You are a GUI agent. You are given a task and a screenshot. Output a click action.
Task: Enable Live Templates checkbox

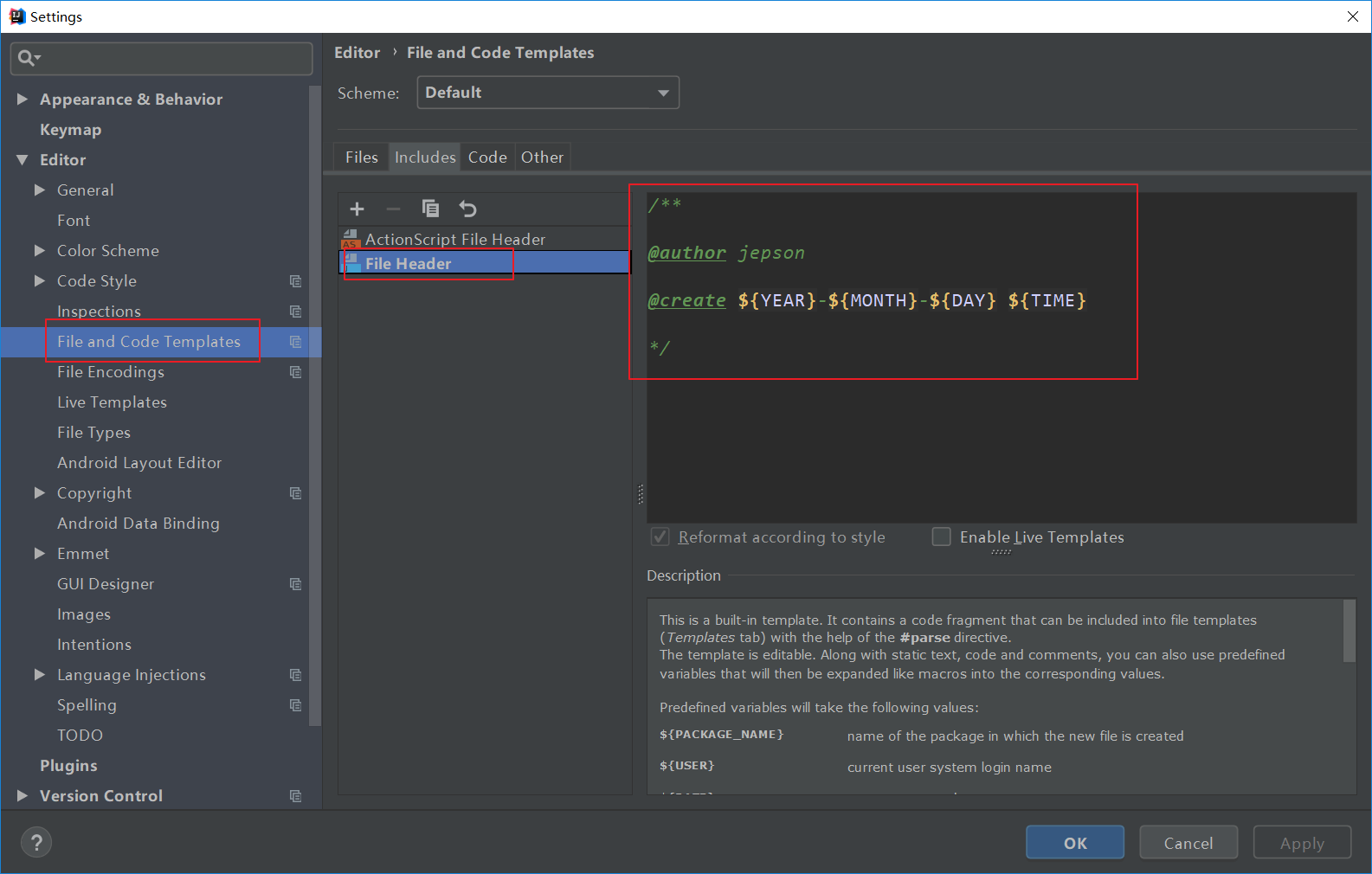pos(941,537)
